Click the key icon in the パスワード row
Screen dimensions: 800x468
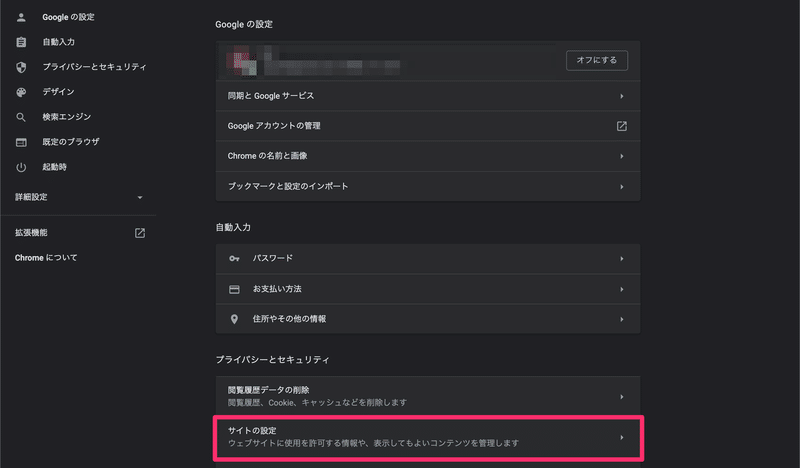click(x=234, y=259)
